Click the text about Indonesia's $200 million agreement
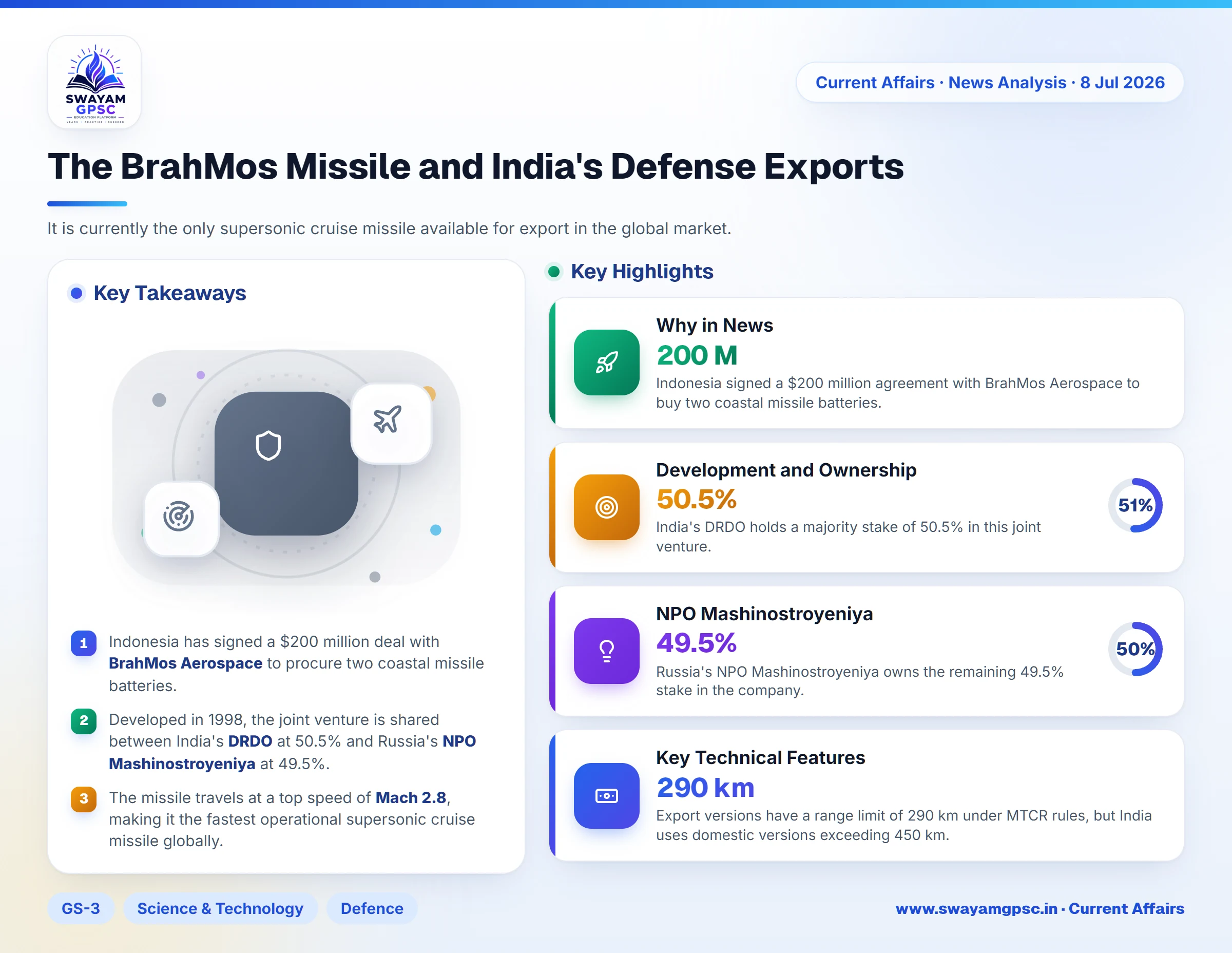Image resolution: width=1232 pixels, height=953 pixels. click(x=897, y=393)
